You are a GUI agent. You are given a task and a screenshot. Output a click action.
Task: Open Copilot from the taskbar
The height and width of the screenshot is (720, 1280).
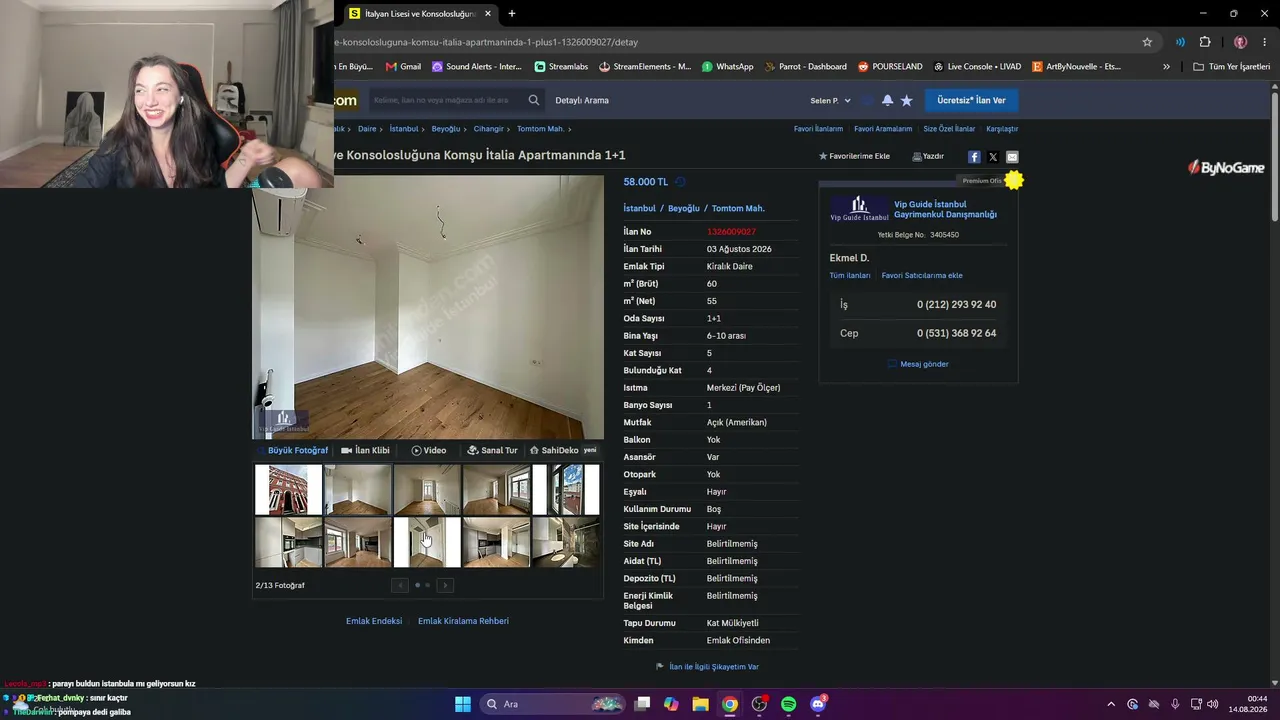coord(671,704)
